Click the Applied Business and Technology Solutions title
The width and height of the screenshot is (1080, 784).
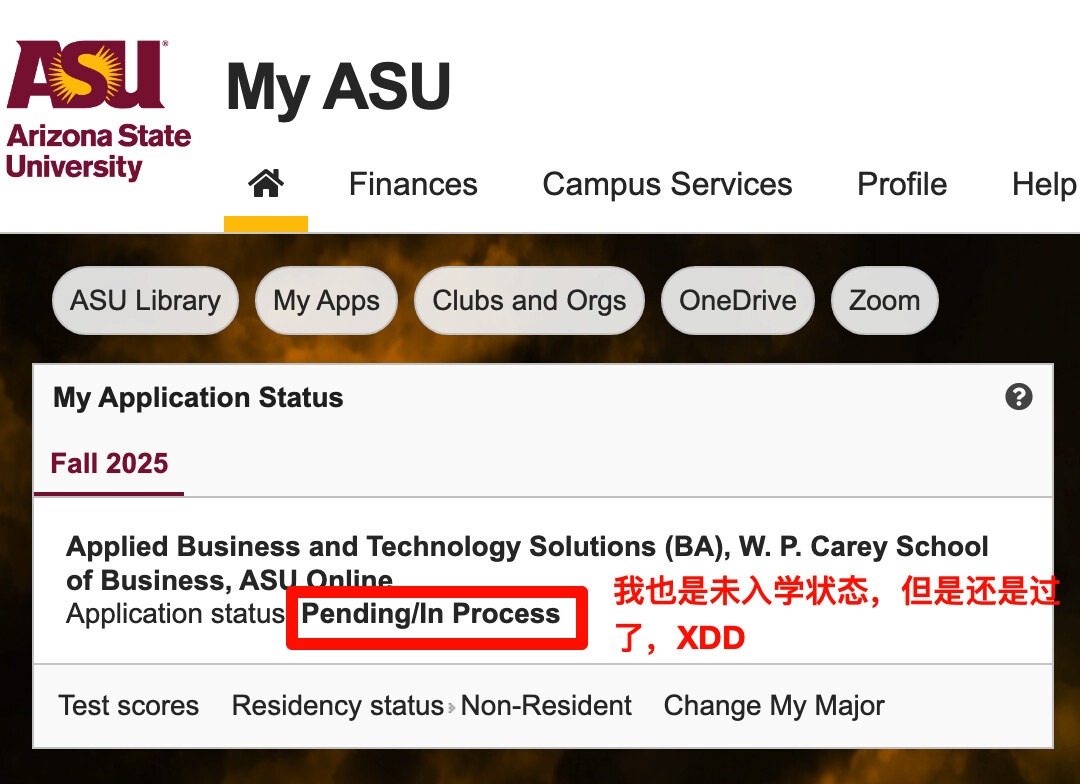[x=527, y=548]
